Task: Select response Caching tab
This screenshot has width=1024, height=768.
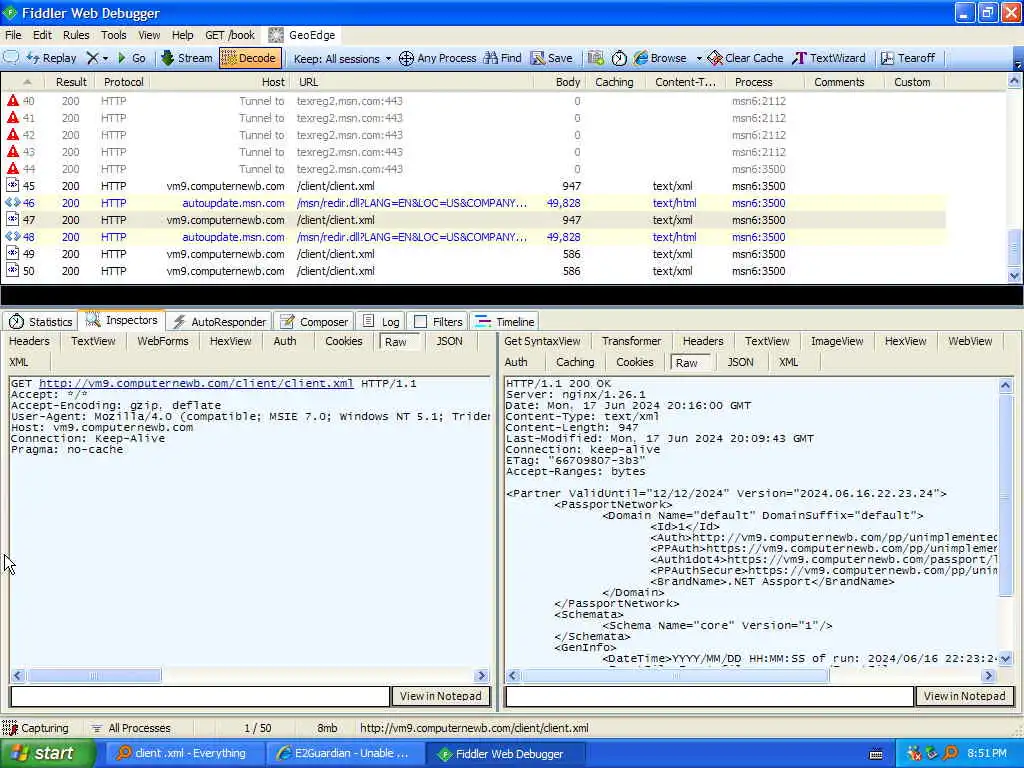Action: [575, 362]
